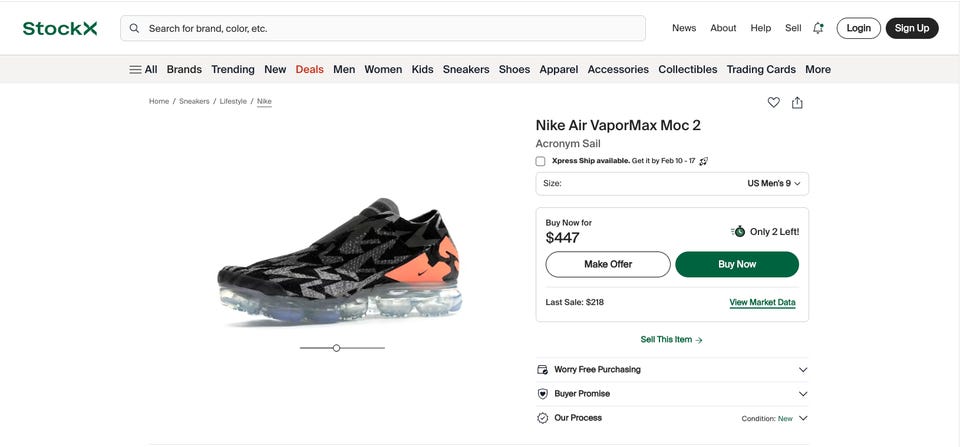Click the Xpress Ship lightning icon
The image size is (960, 447).
(704, 161)
